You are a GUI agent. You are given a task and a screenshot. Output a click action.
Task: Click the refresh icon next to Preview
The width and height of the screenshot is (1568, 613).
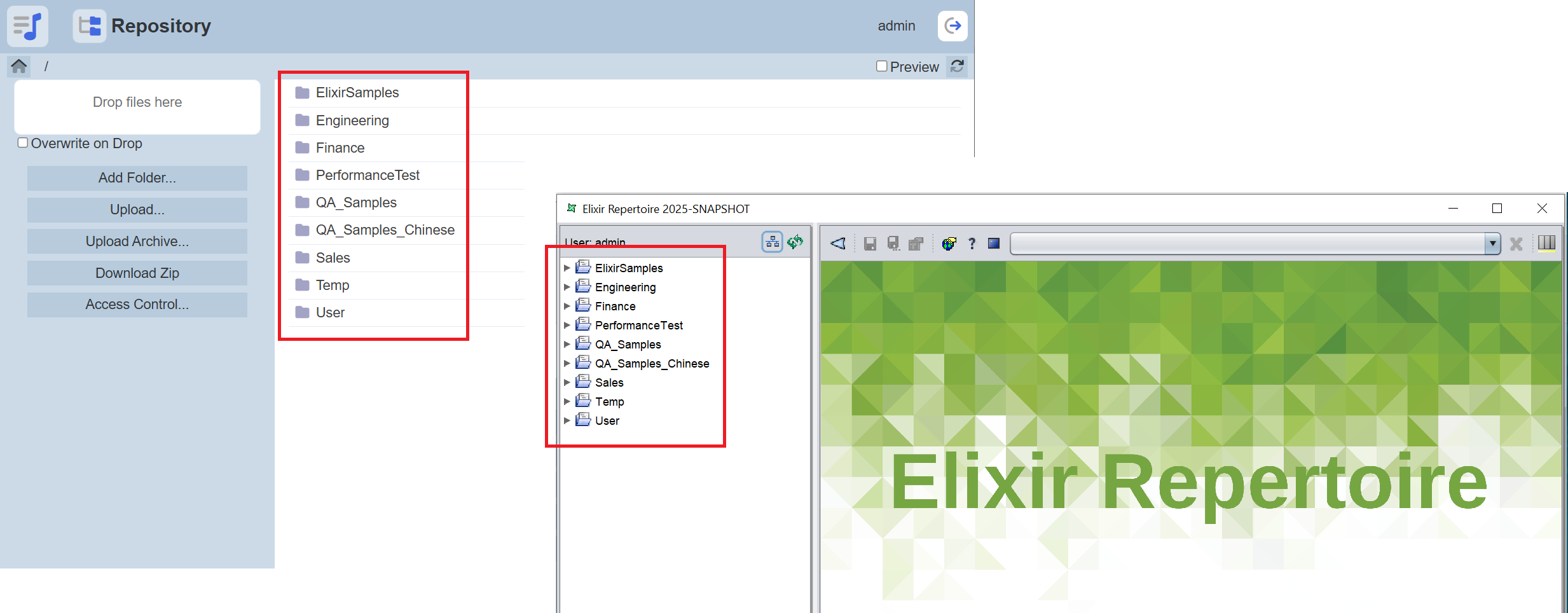click(957, 66)
